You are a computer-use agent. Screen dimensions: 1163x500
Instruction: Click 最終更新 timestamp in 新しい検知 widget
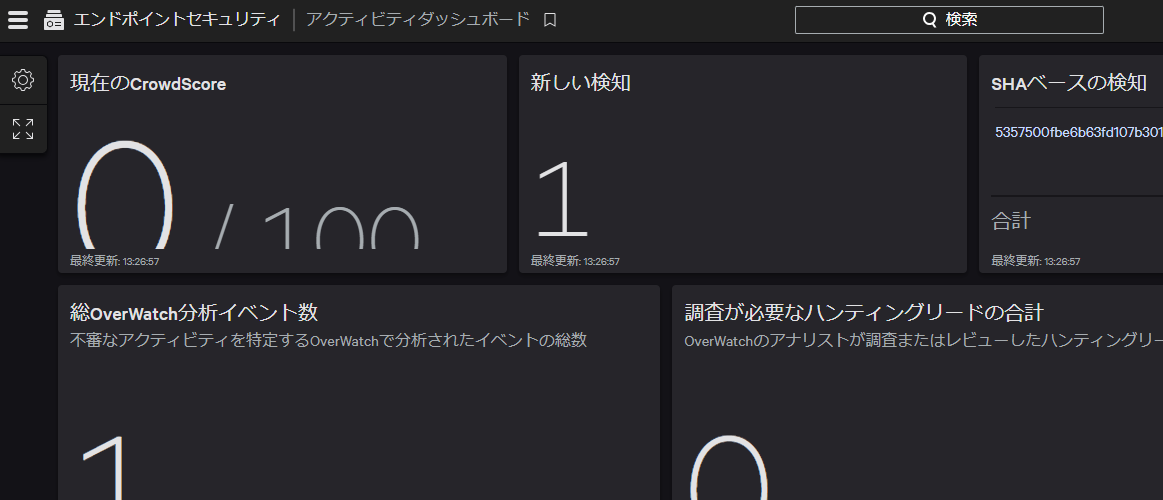pyautogui.click(x=575, y=261)
